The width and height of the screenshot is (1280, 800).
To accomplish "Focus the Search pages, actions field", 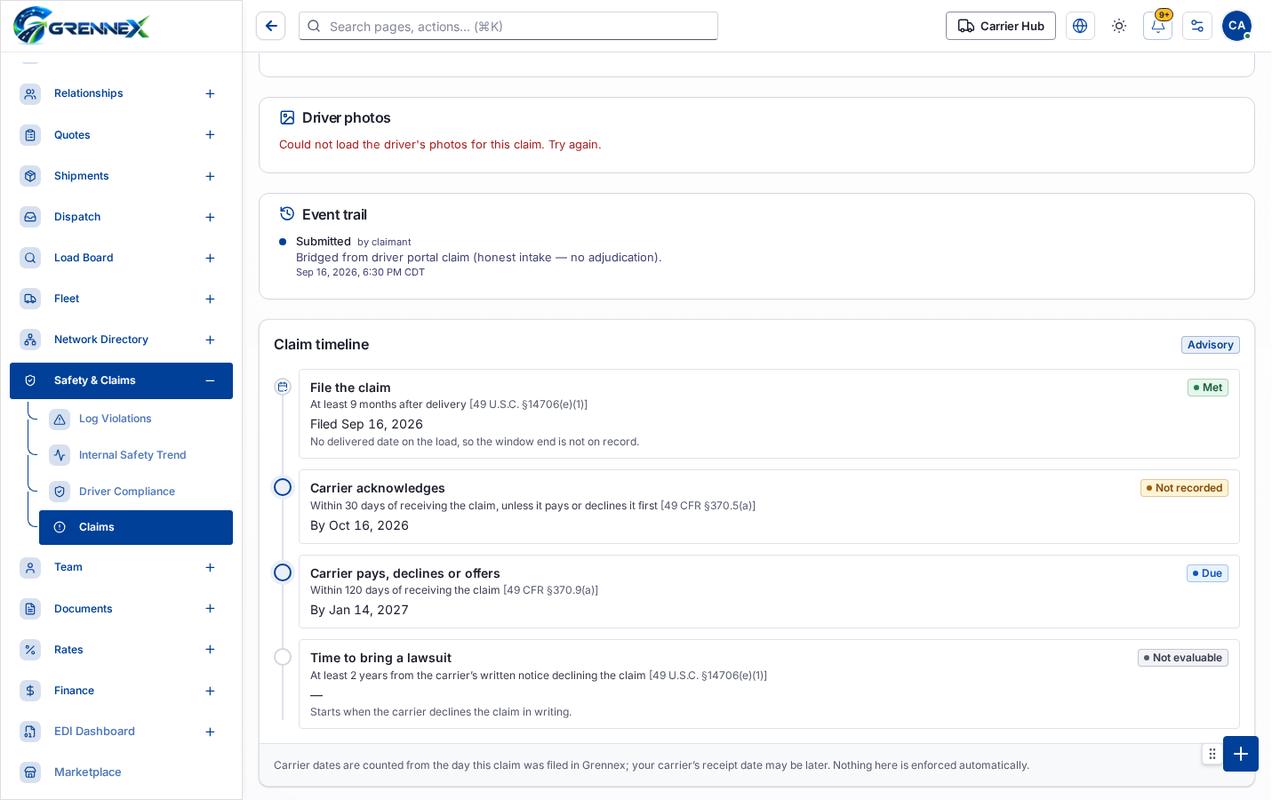I will (x=508, y=26).
